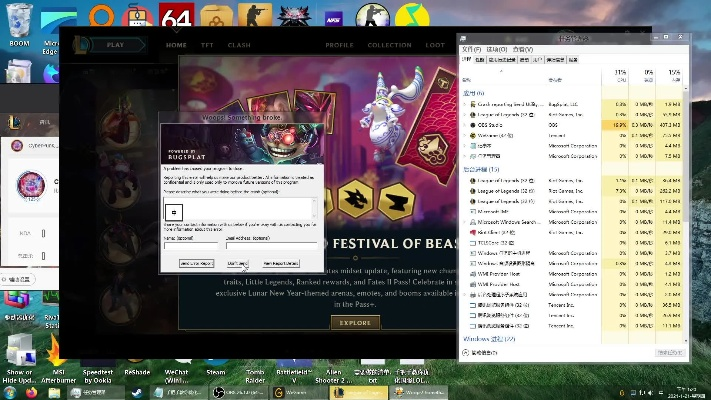Viewport: 711px width, 400px height.
Task: Expand the Crash reporting Send Utility row
Action: [464, 104]
